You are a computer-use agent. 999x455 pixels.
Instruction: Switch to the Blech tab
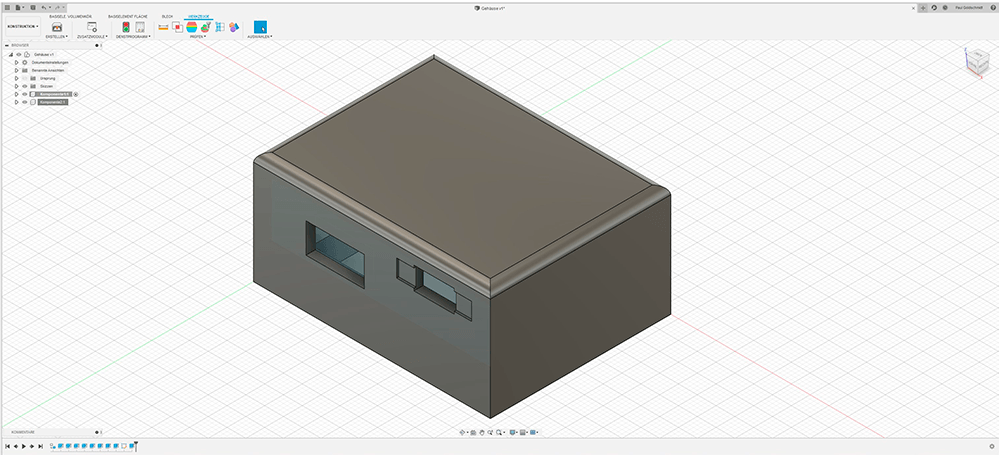click(x=167, y=16)
